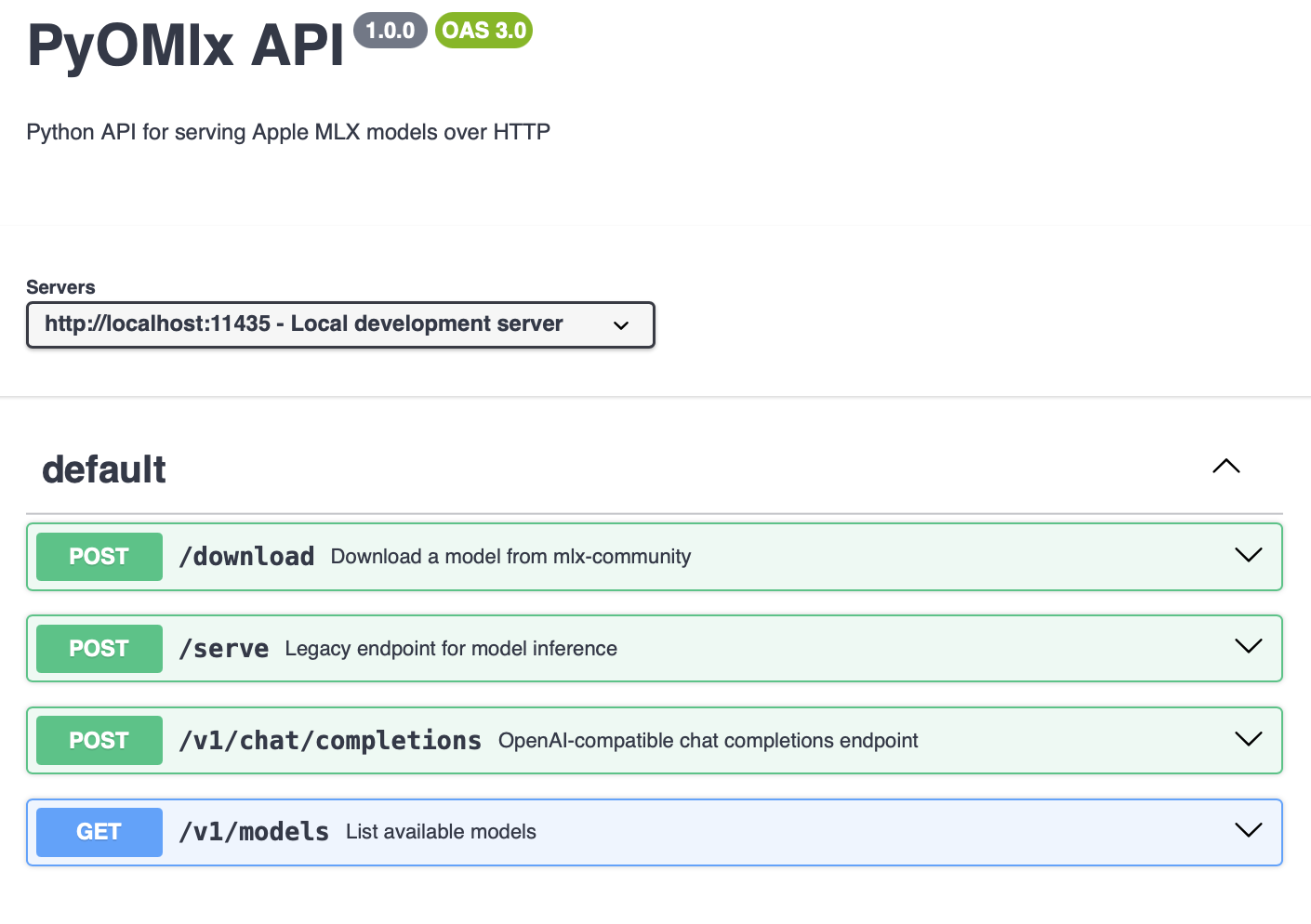Click the /v1/chat/completions path text
The width and height of the screenshot is (1311, 924).
click(330, 740)
